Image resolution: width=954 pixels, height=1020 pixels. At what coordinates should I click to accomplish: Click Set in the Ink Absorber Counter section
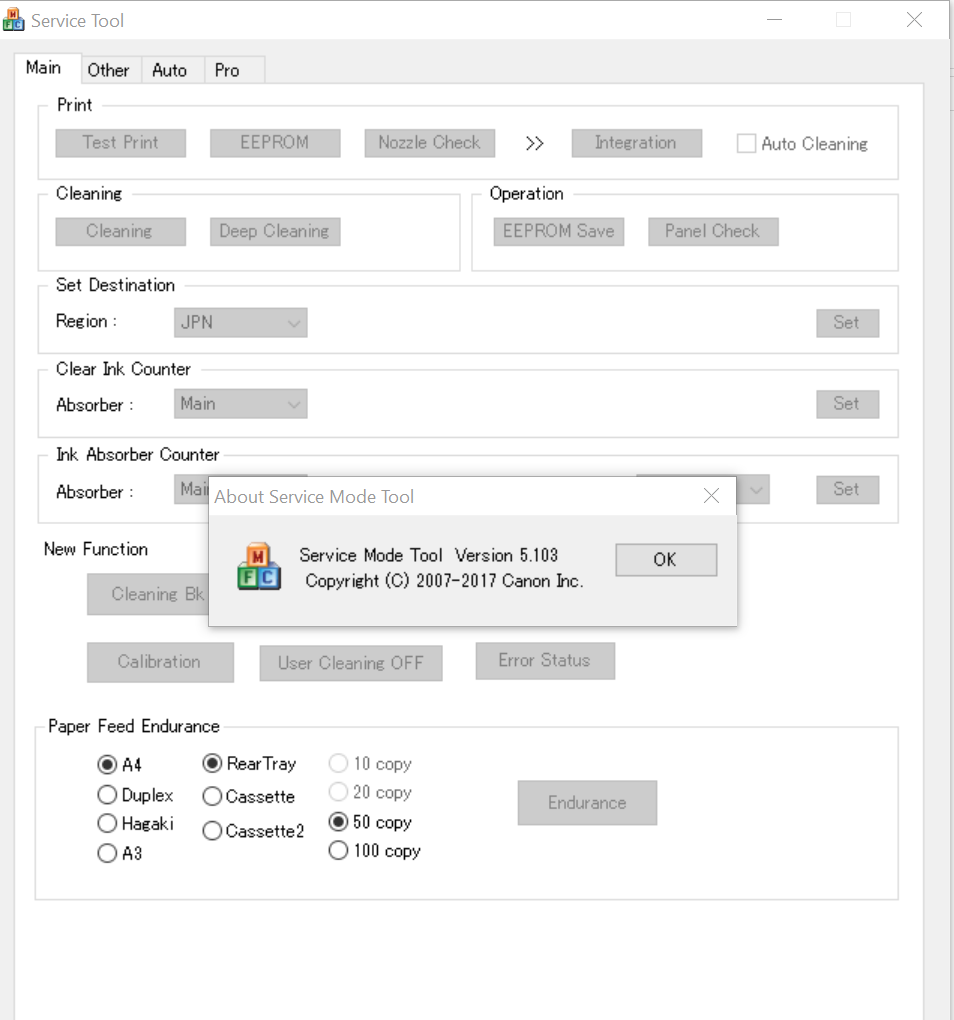(x=847, y=489)
